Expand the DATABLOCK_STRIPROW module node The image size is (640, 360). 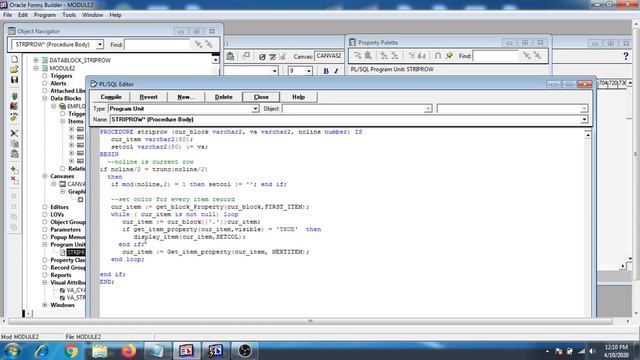(x=36, y=60)
